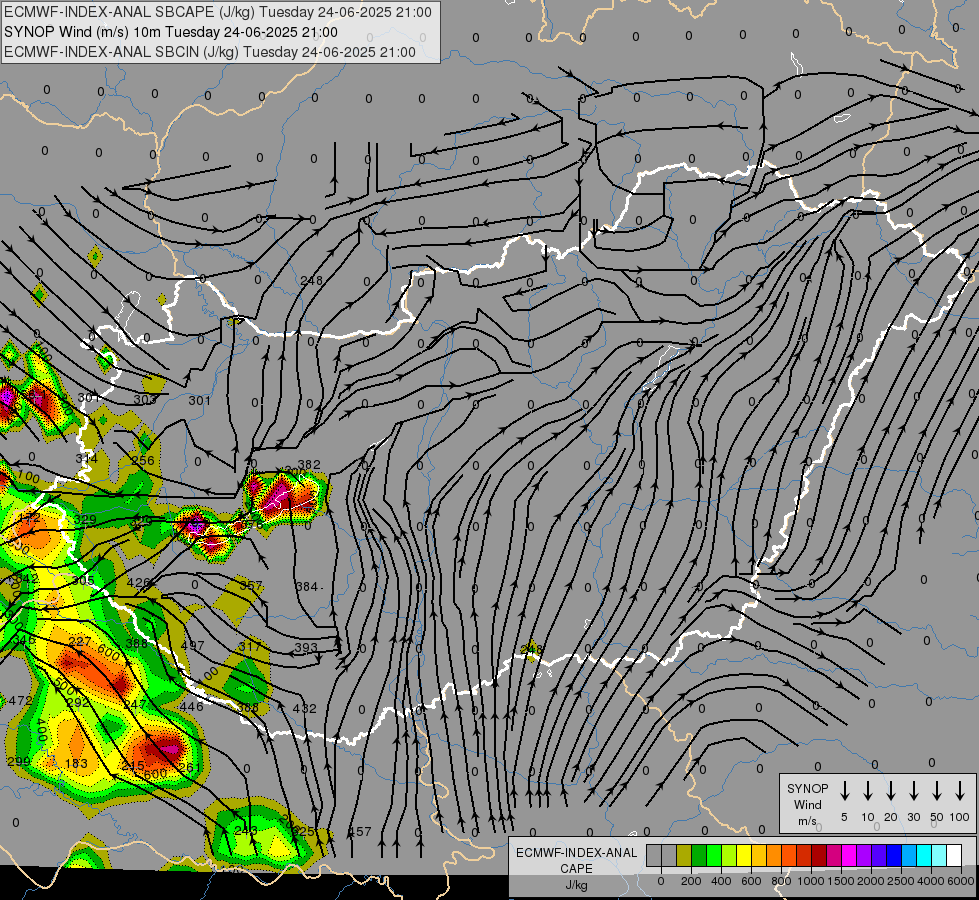Click the map value '157'
The width and height of the screenshot is (979, 900).
point(360,831)
